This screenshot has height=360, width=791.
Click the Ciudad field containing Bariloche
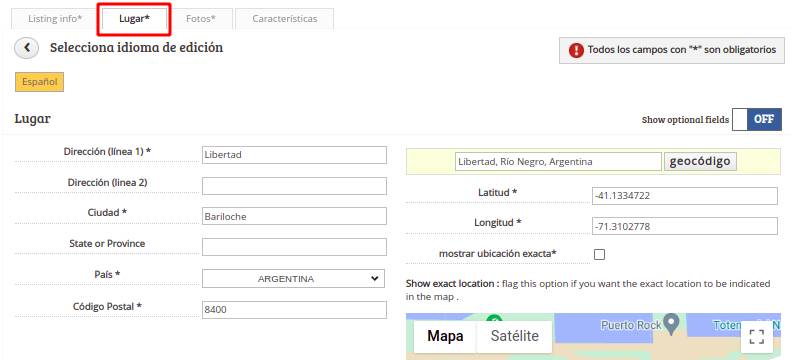point(294,216)
